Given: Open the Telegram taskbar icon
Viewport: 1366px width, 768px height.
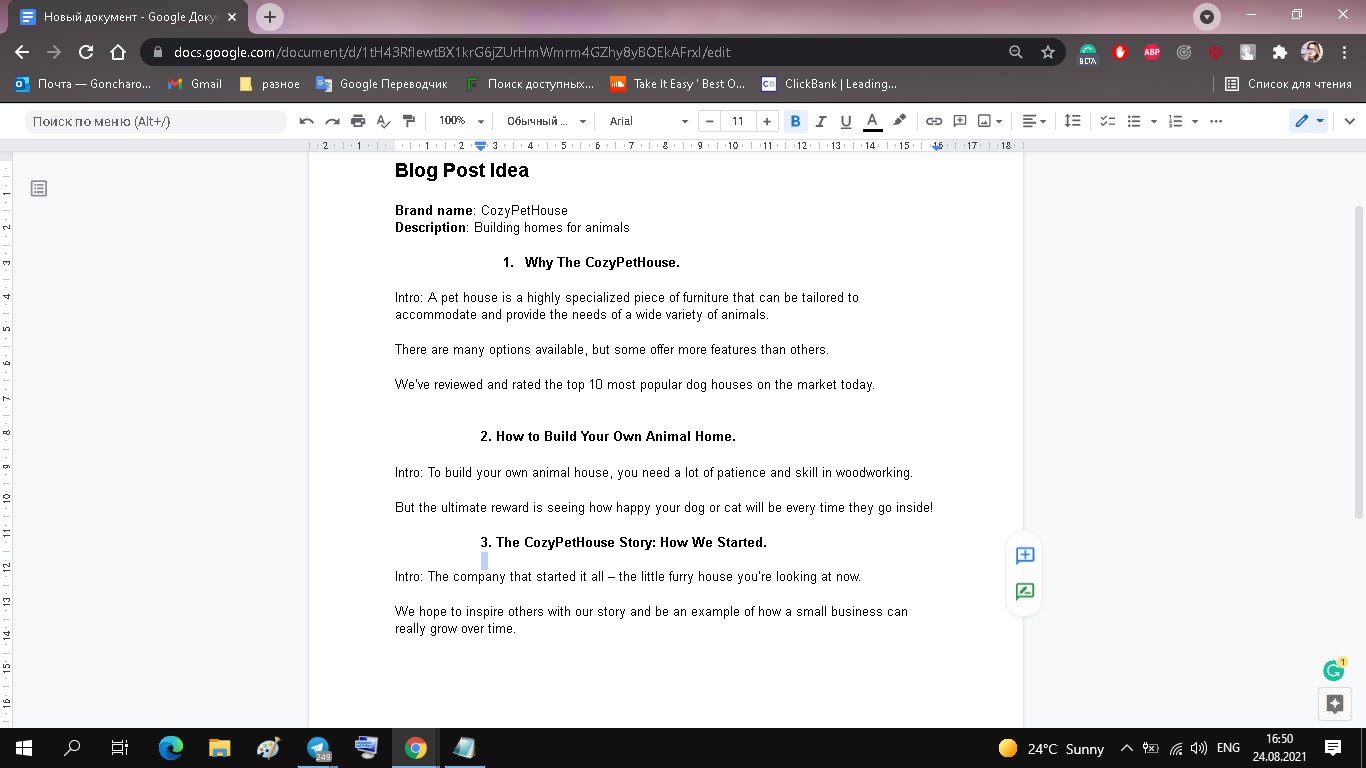Looking at the screenshot, I should point(319,748).
